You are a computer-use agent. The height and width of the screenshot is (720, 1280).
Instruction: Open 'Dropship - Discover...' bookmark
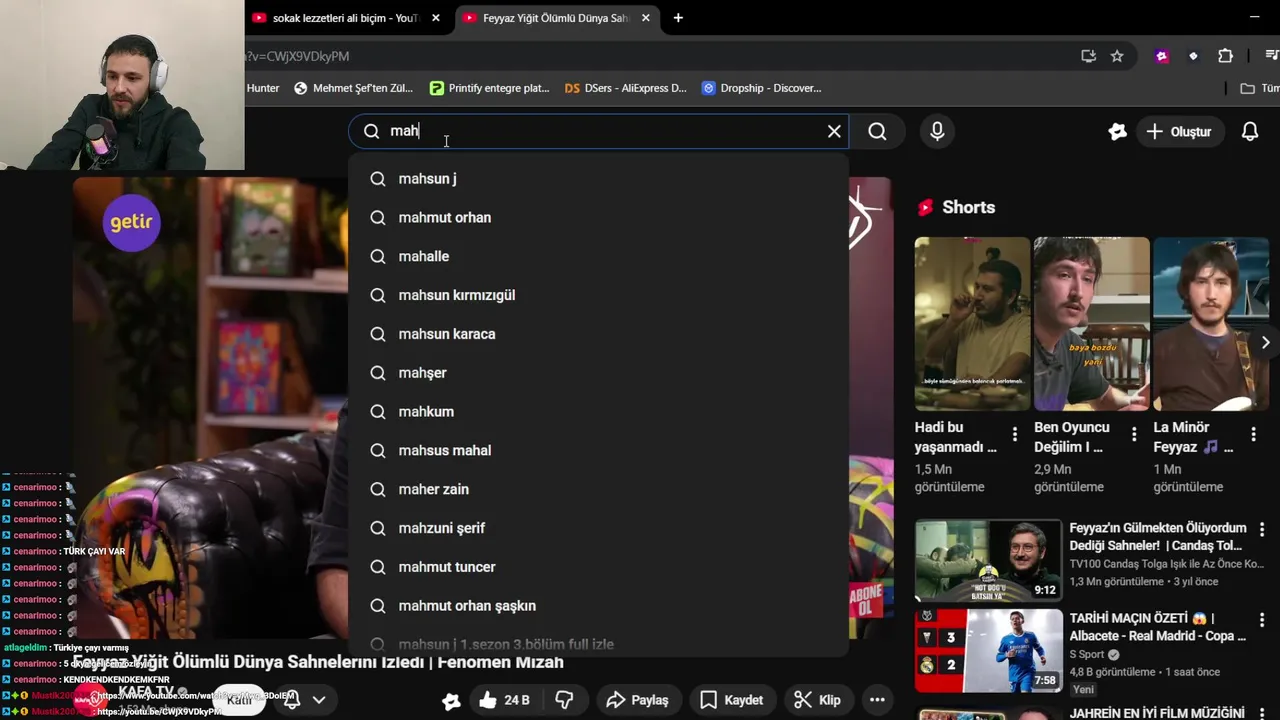[x=761, y=88]
